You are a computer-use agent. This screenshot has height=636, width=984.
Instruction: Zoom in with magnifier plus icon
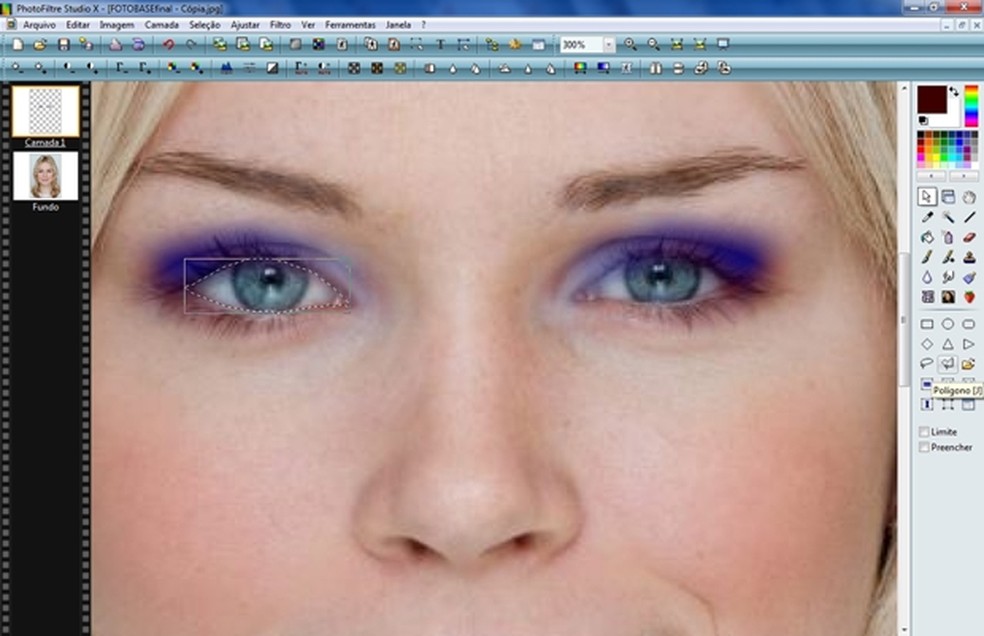tap(631, 45)
